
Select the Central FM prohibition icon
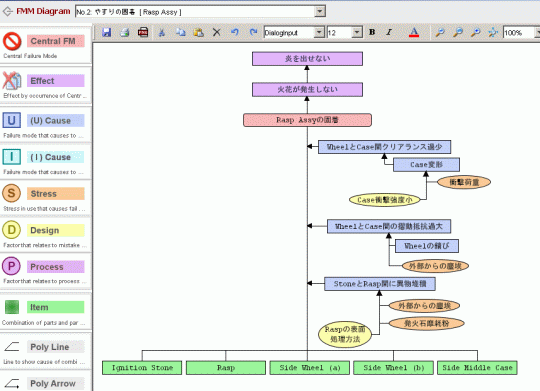[12, 41]
